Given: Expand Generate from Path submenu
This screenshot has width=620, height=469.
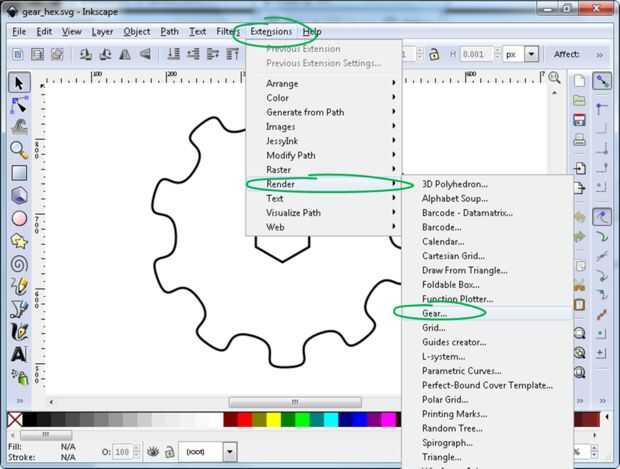Looking at the screenshot, I should 323,112.
